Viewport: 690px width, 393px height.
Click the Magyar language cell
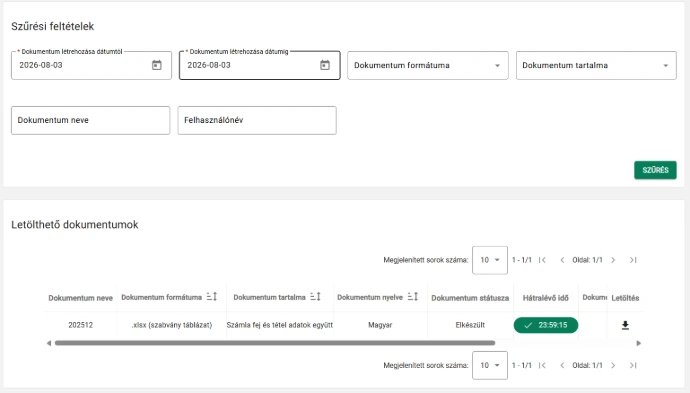coord(380,325)
